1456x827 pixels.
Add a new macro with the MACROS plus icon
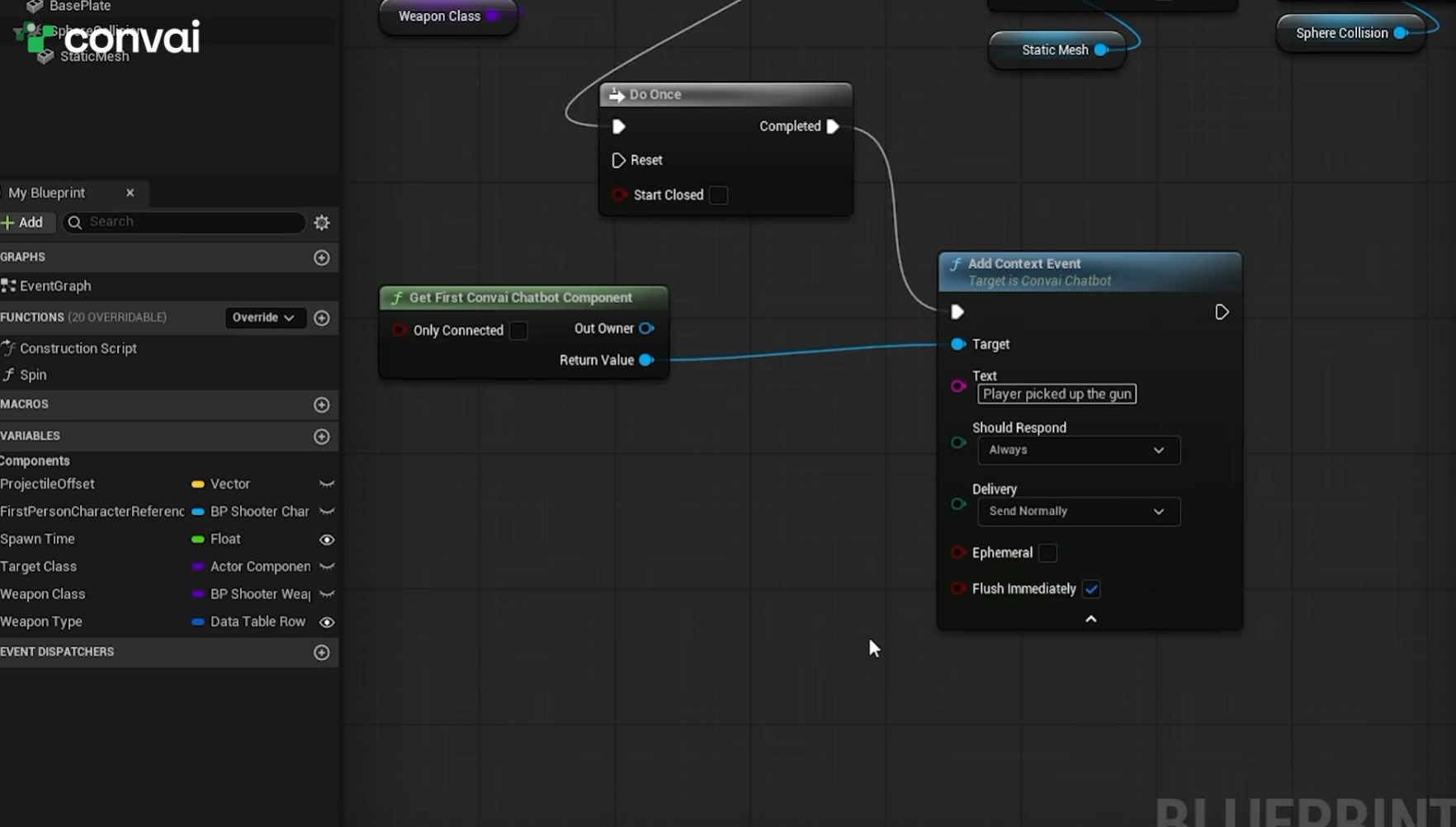point(322,404)
